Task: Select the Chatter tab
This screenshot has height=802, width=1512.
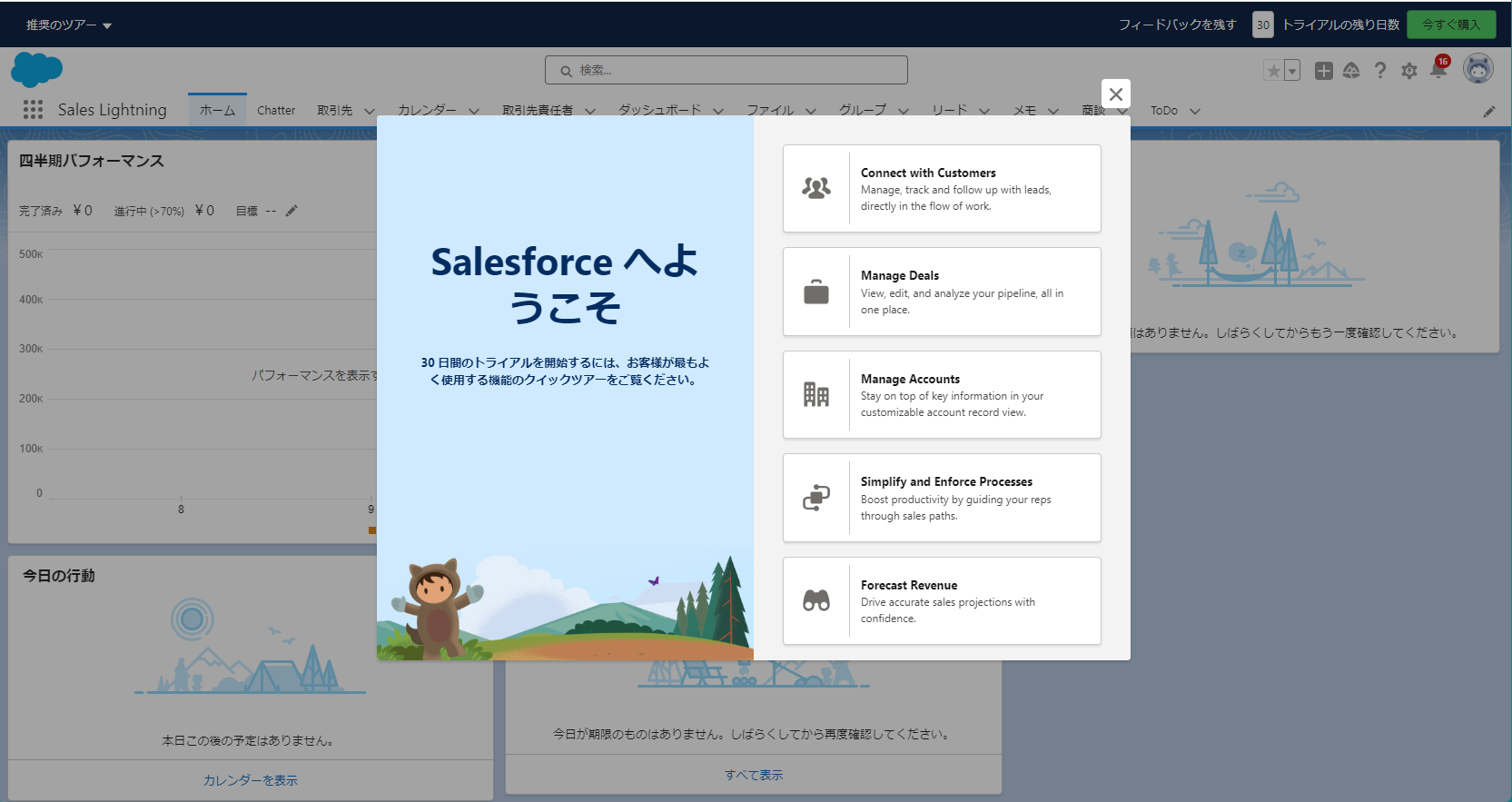Action: tap(276, 110)
